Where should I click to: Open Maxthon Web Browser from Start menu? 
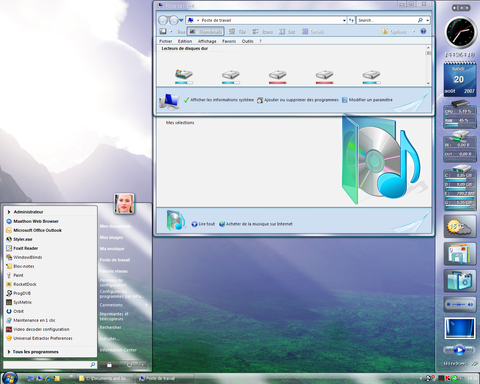pos(33,221)
